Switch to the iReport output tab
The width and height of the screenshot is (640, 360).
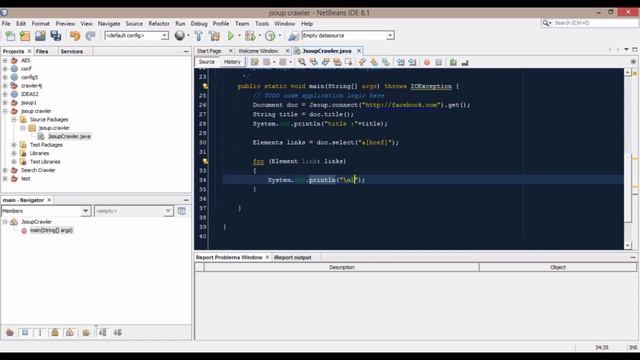tap(292, 258)
